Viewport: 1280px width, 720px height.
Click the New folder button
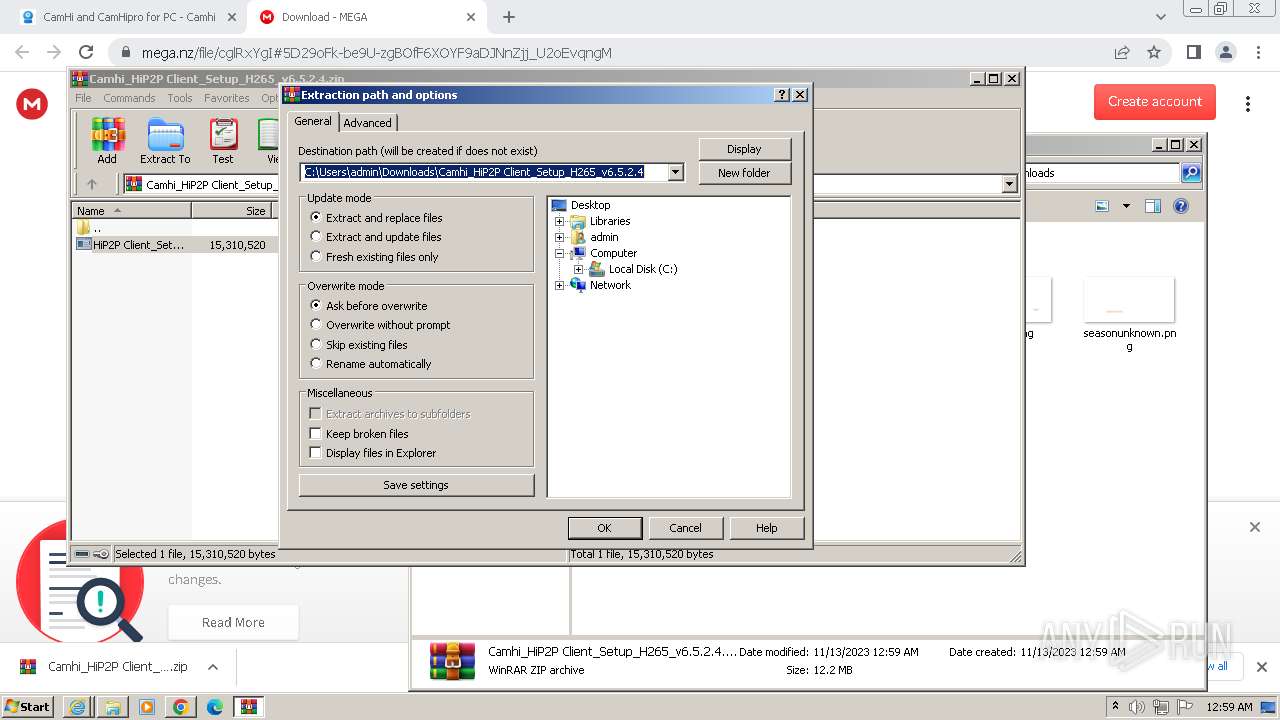pos(744,173)
